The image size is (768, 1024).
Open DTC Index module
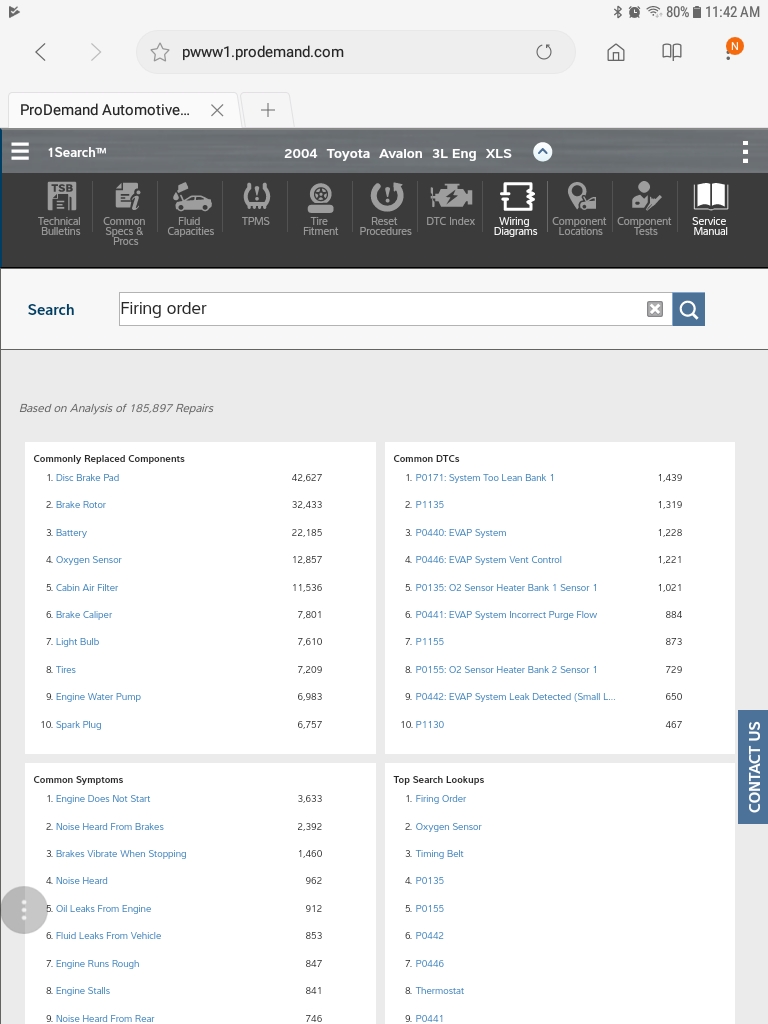click(451, 204)
